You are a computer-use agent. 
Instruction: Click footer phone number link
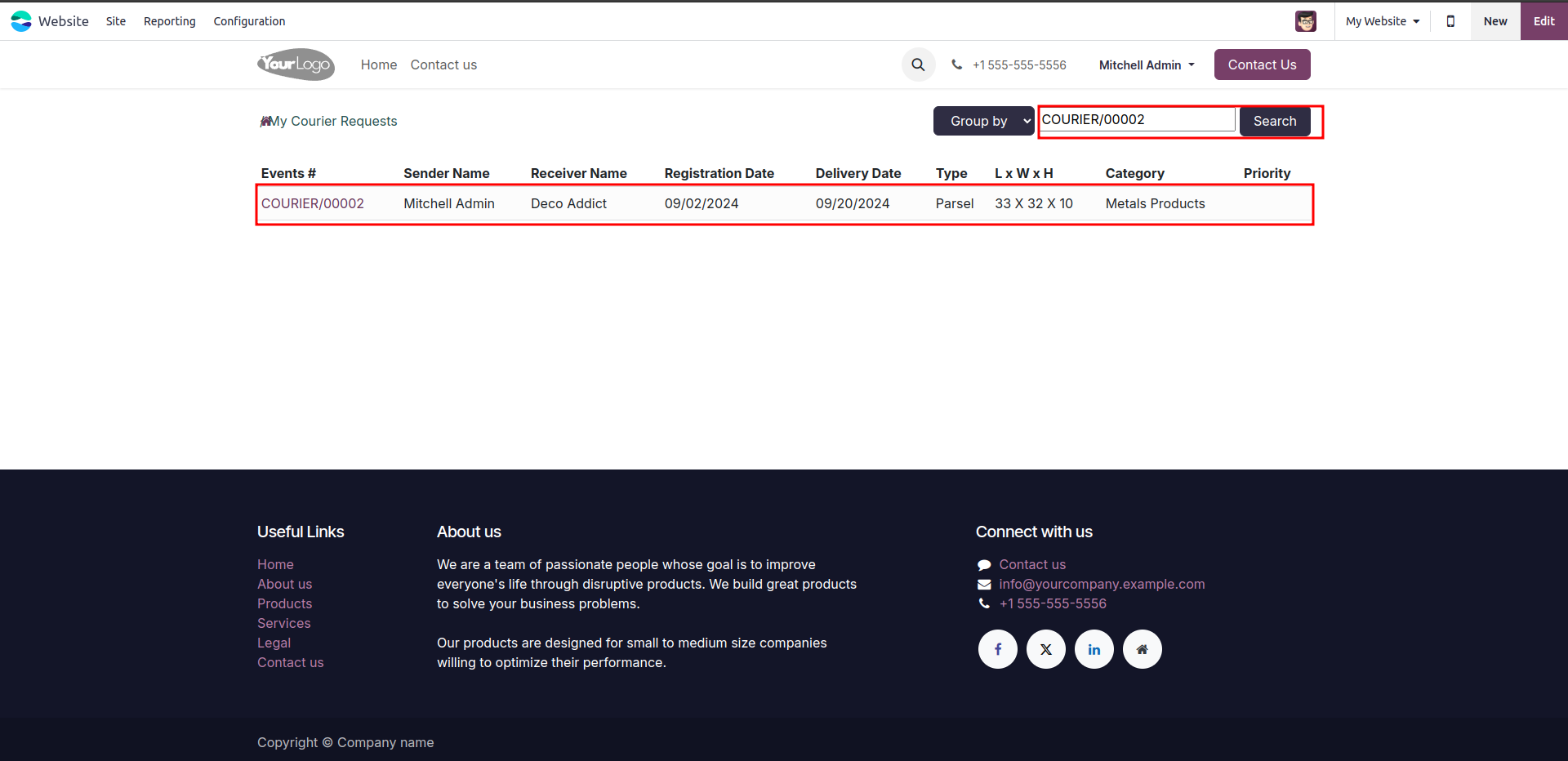click(x=1053, y=603)
